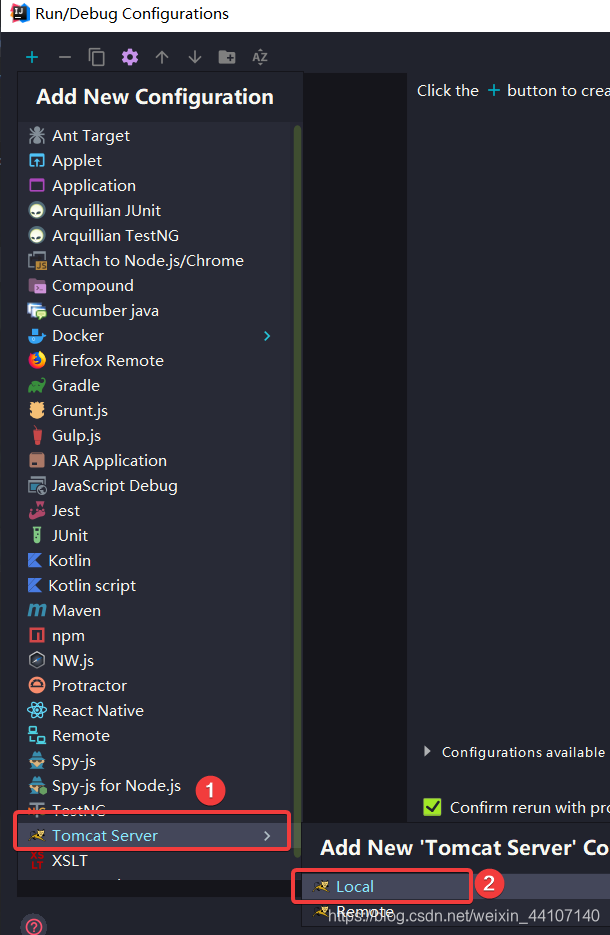Toggle Confirm rerun checkbox
The width and height of the screenshot is (610, 935).
point(432,807)
